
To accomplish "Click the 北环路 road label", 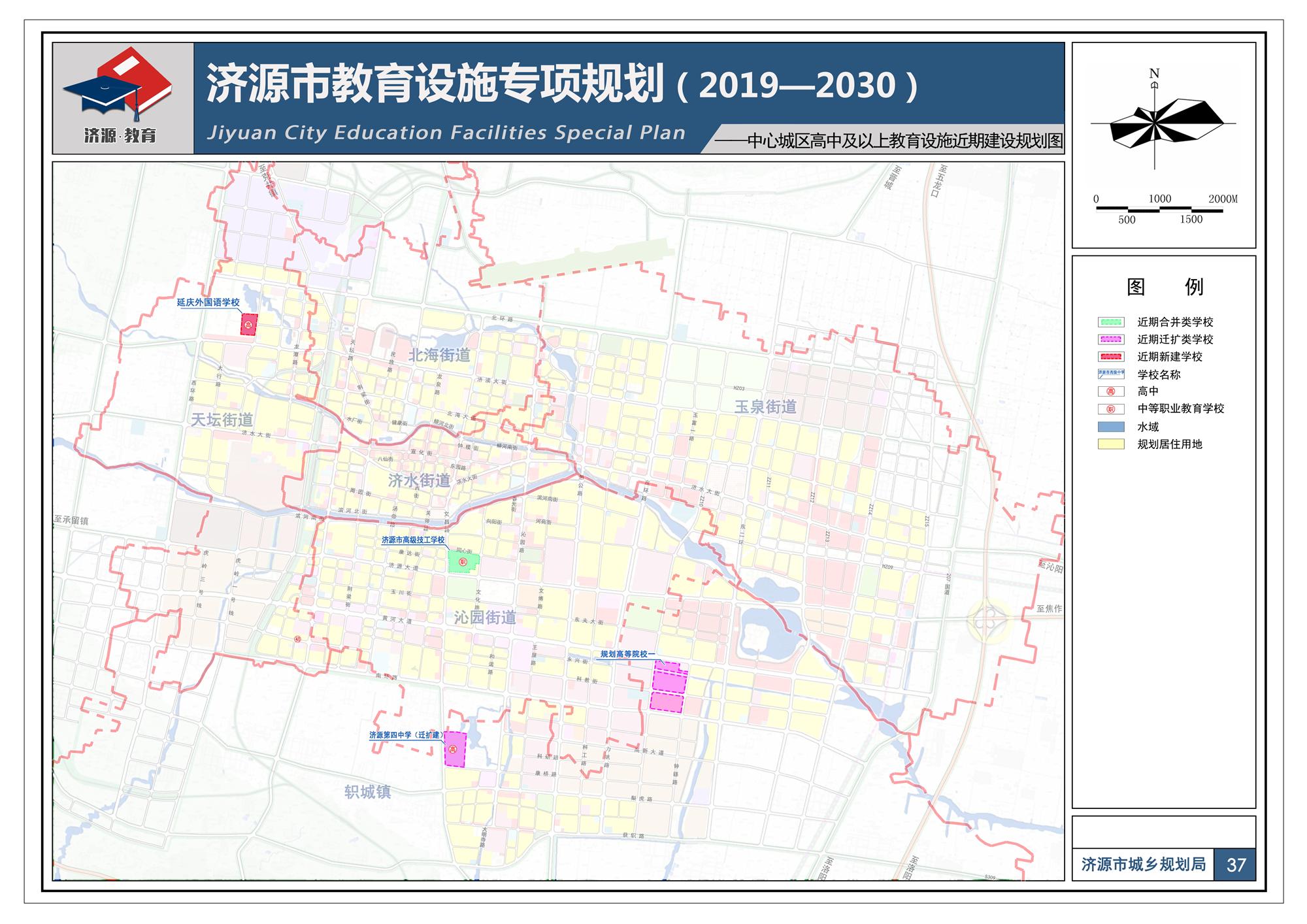I will 503,318.
